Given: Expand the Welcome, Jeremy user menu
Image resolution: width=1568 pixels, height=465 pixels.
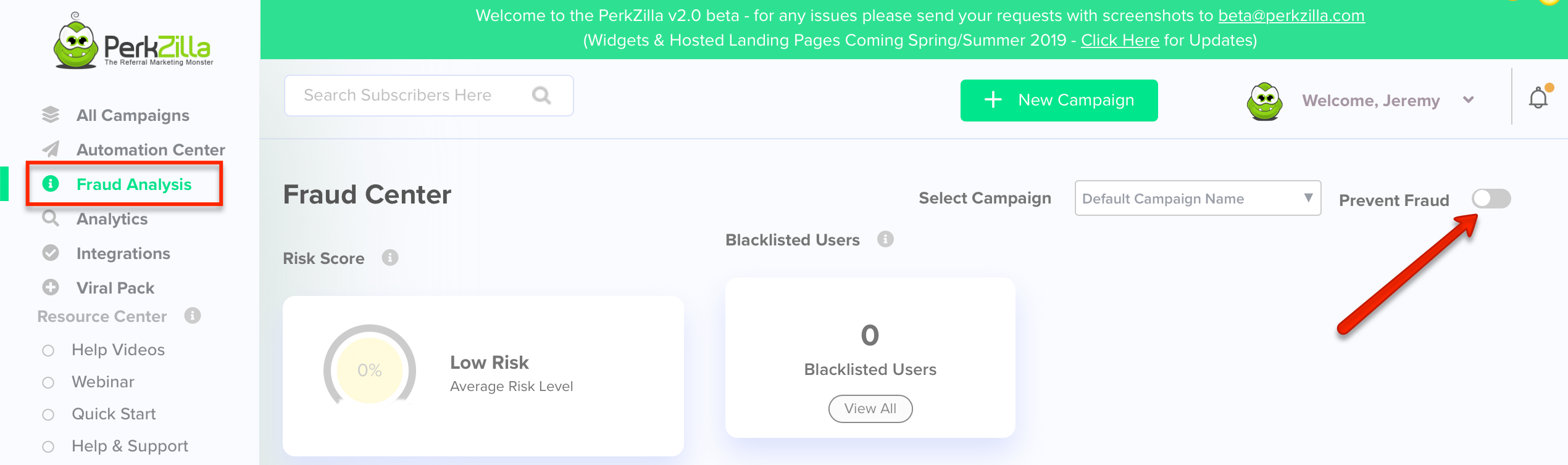Looking at the screenshot, I should tap(1468, 100).
